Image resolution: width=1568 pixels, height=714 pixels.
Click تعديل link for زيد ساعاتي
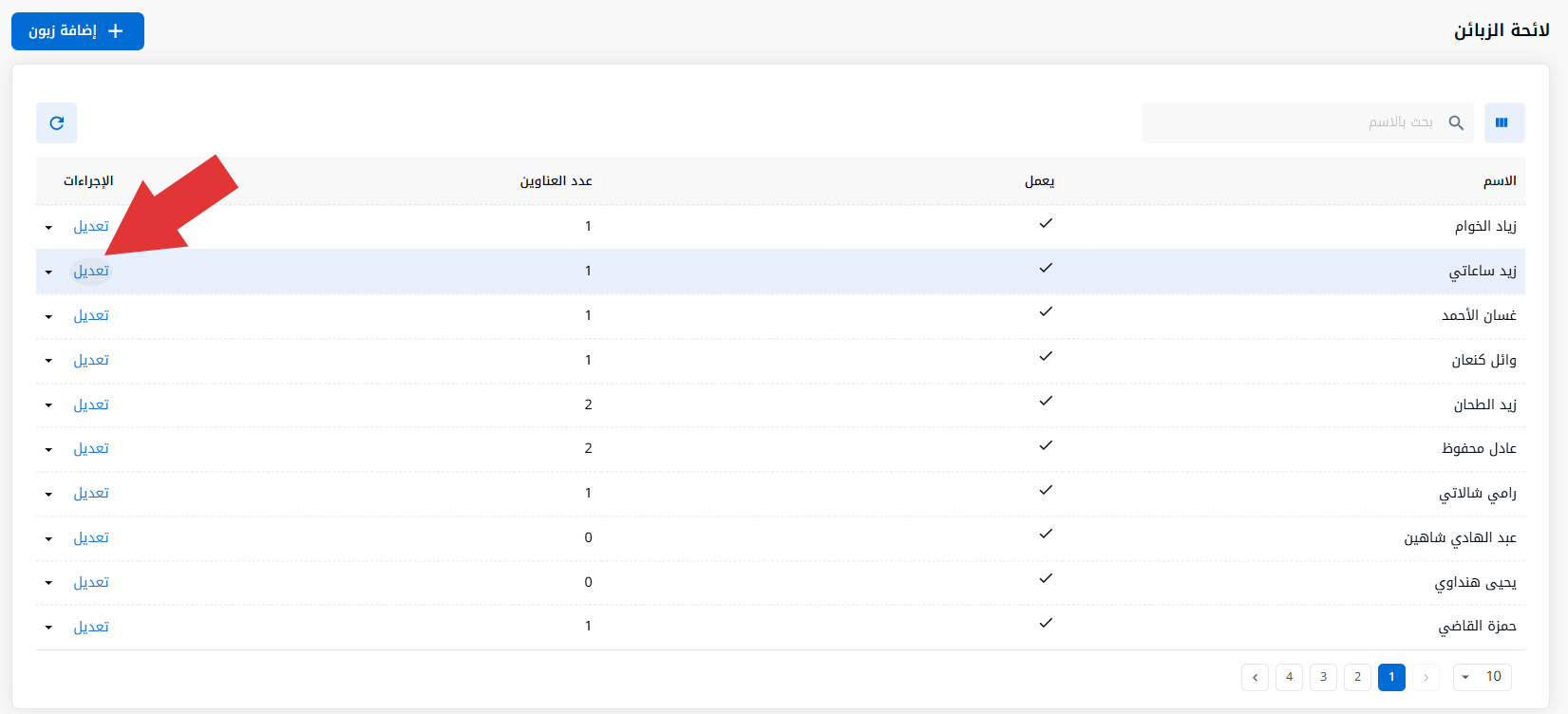click(x=91, y=271)
